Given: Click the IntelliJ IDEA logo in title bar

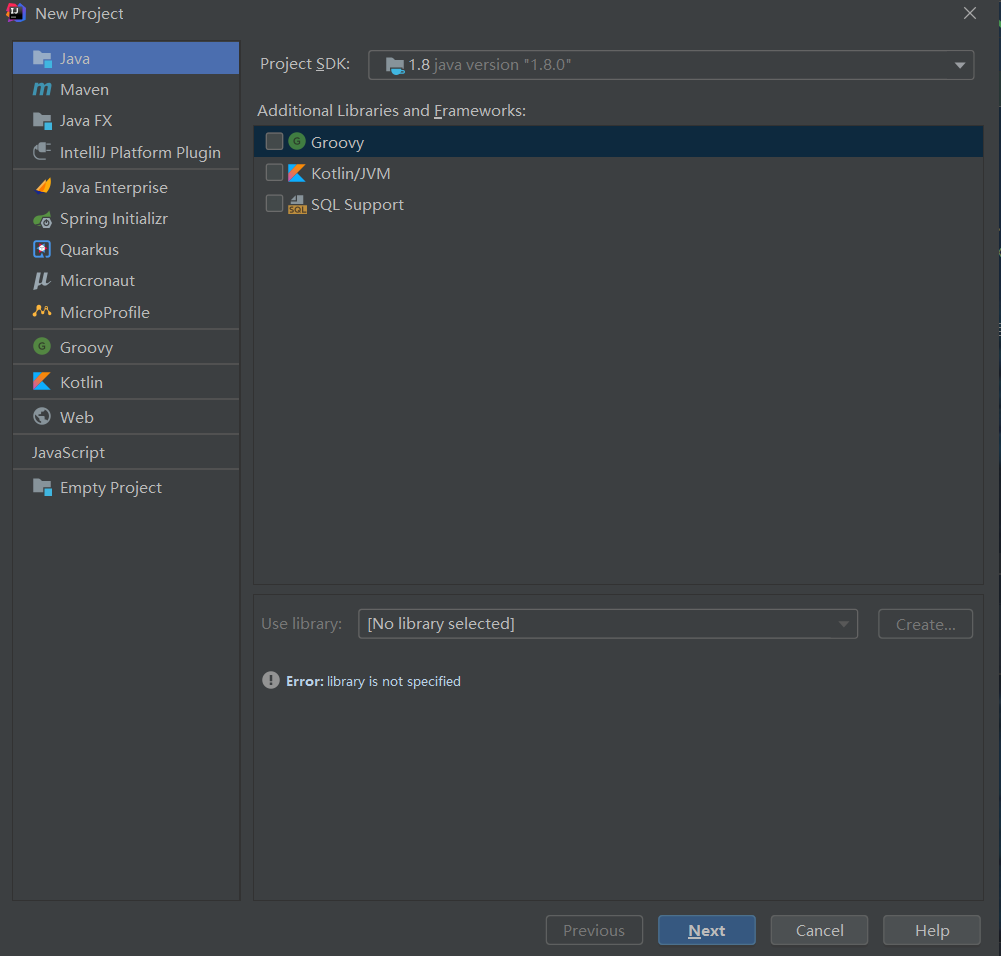Looking at the screenshot, I should pyautogui.click(x=15, y=13).
